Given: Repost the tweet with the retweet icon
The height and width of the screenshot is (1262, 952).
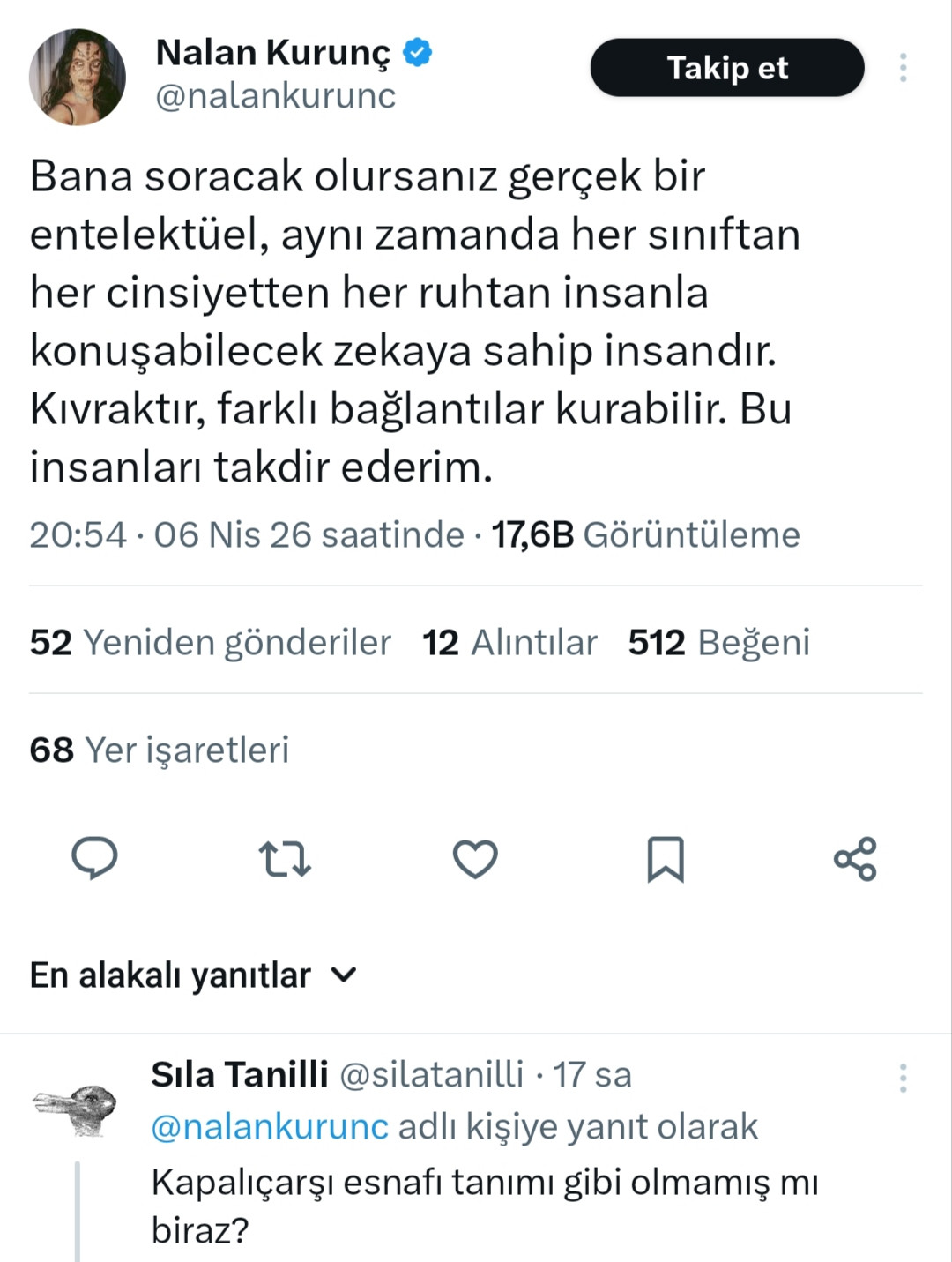Looking at the screenshot, I should (285, 859).
